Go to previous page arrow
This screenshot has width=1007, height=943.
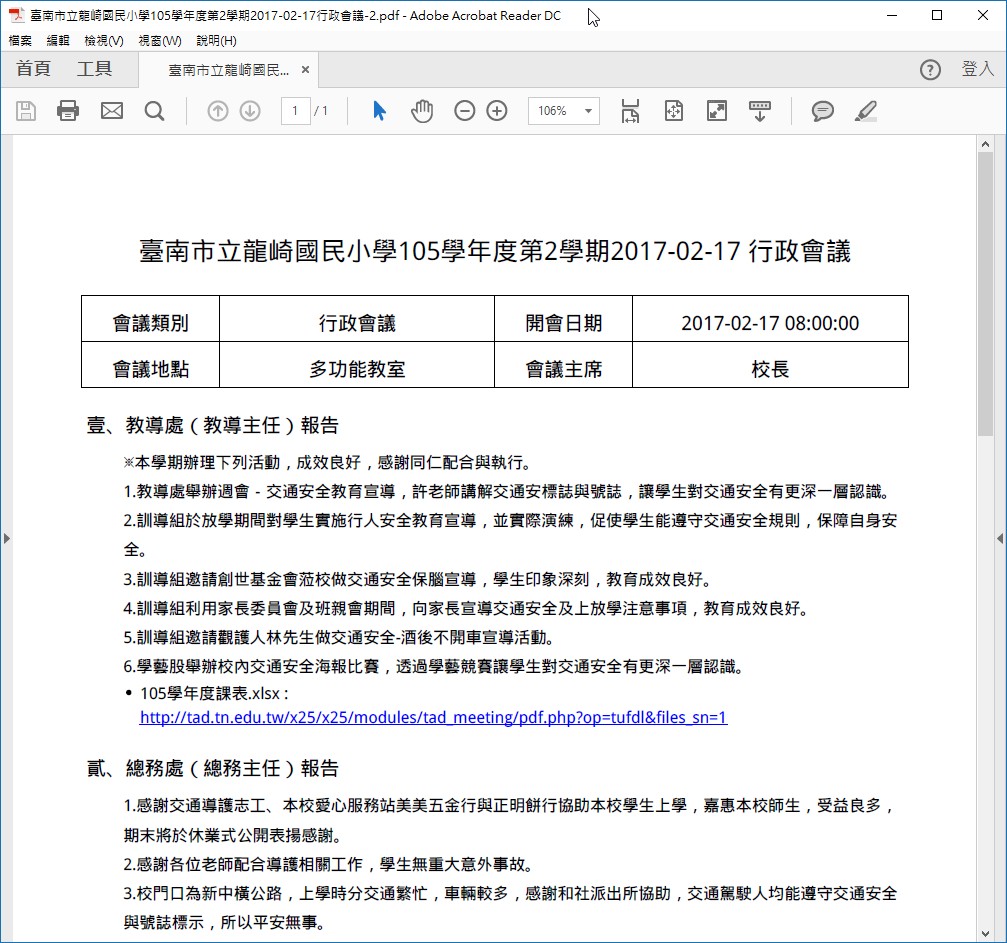[218, 111]
